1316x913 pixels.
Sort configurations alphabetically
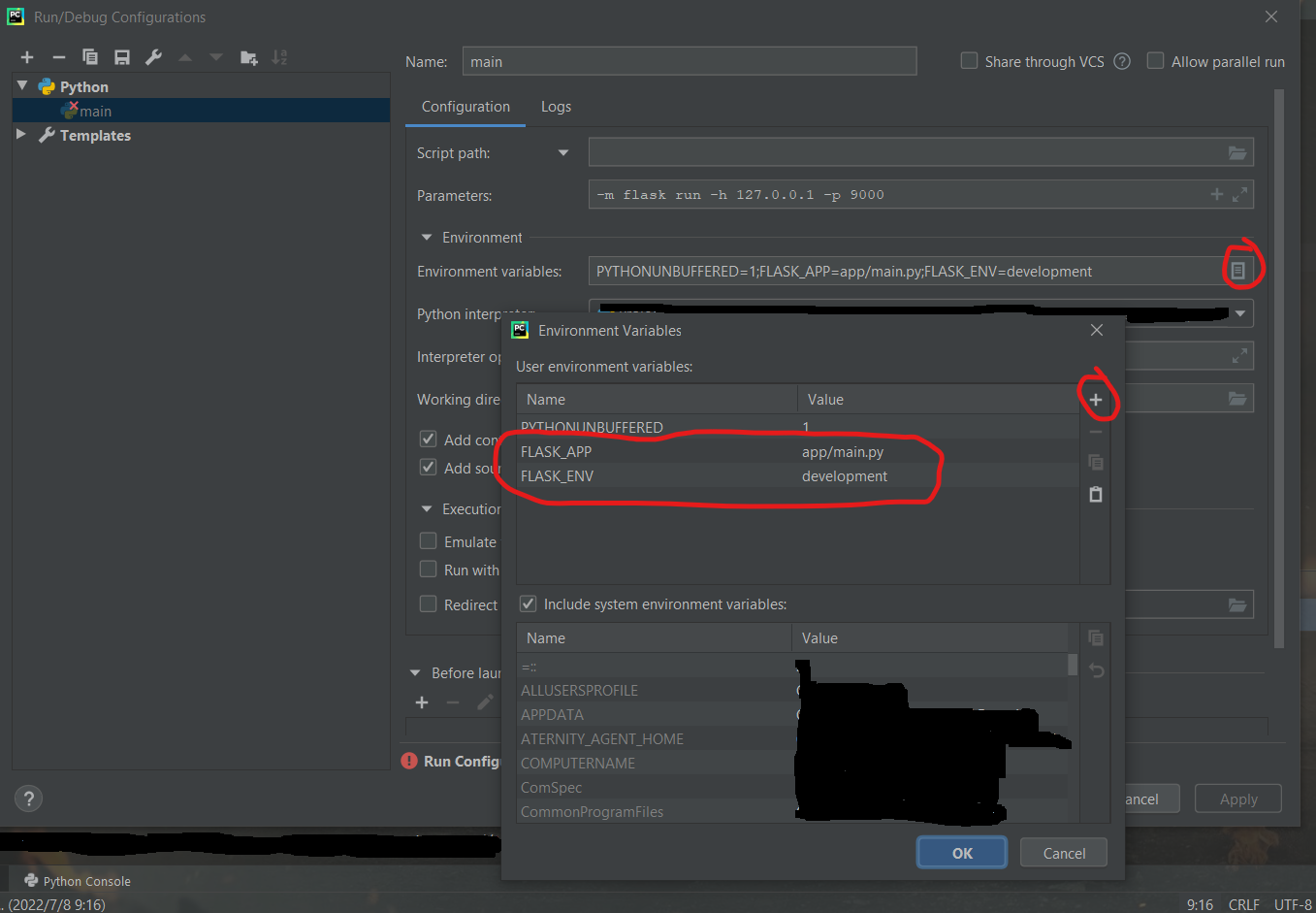tap(279, 57)
